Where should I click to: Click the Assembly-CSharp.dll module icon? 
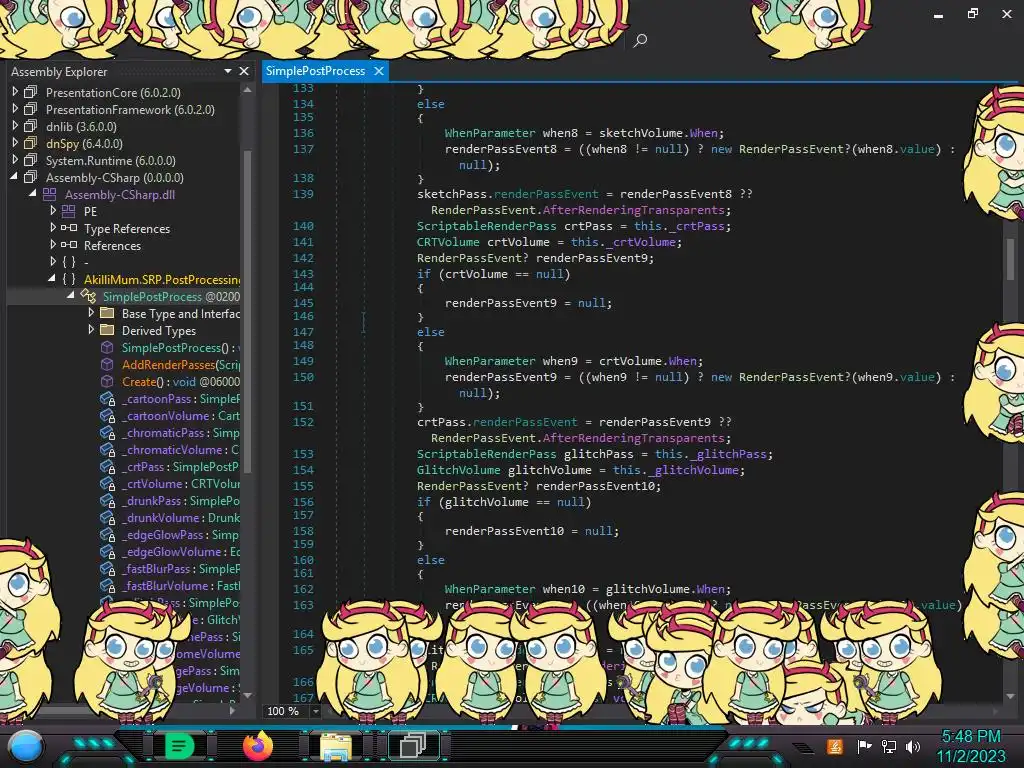(x=50, y=194)
